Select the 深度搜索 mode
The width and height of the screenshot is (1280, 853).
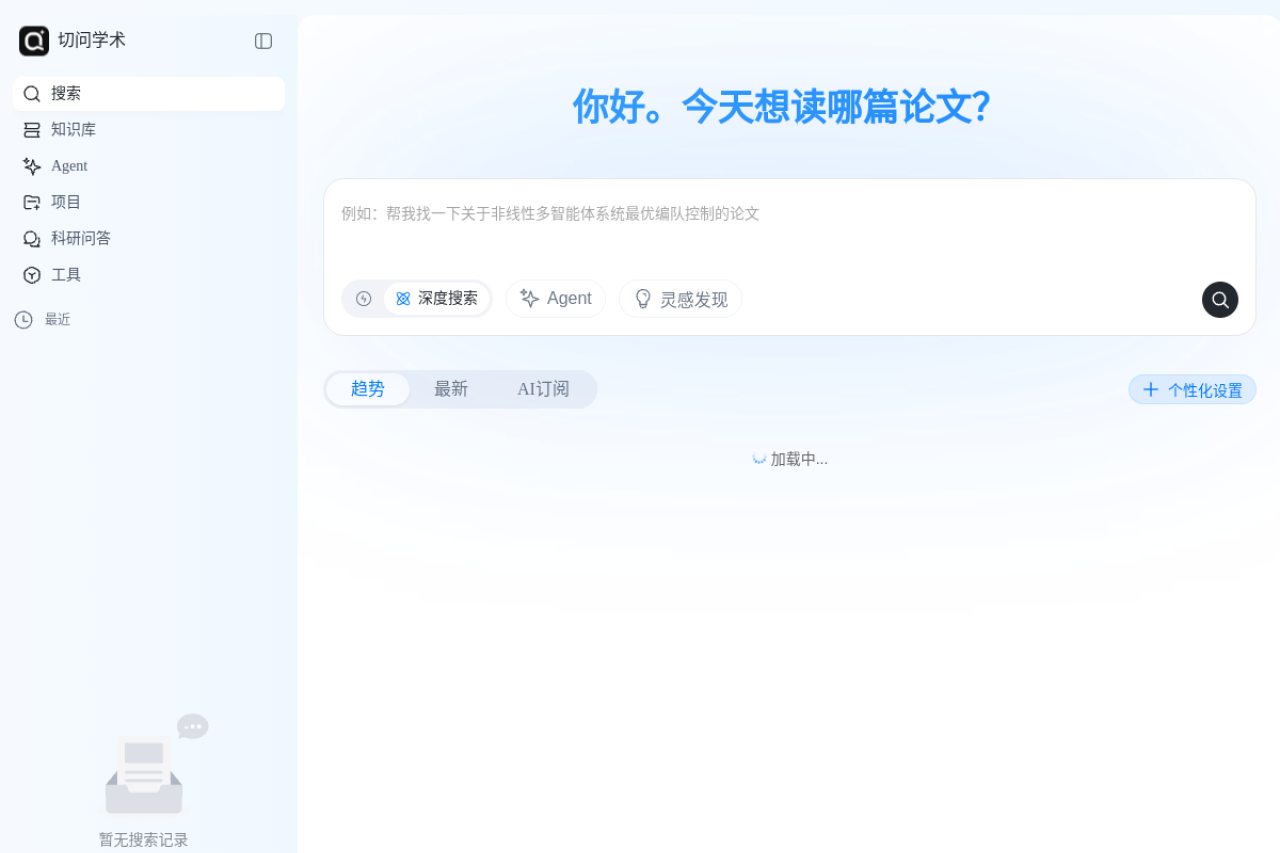[x=436, y=299]
